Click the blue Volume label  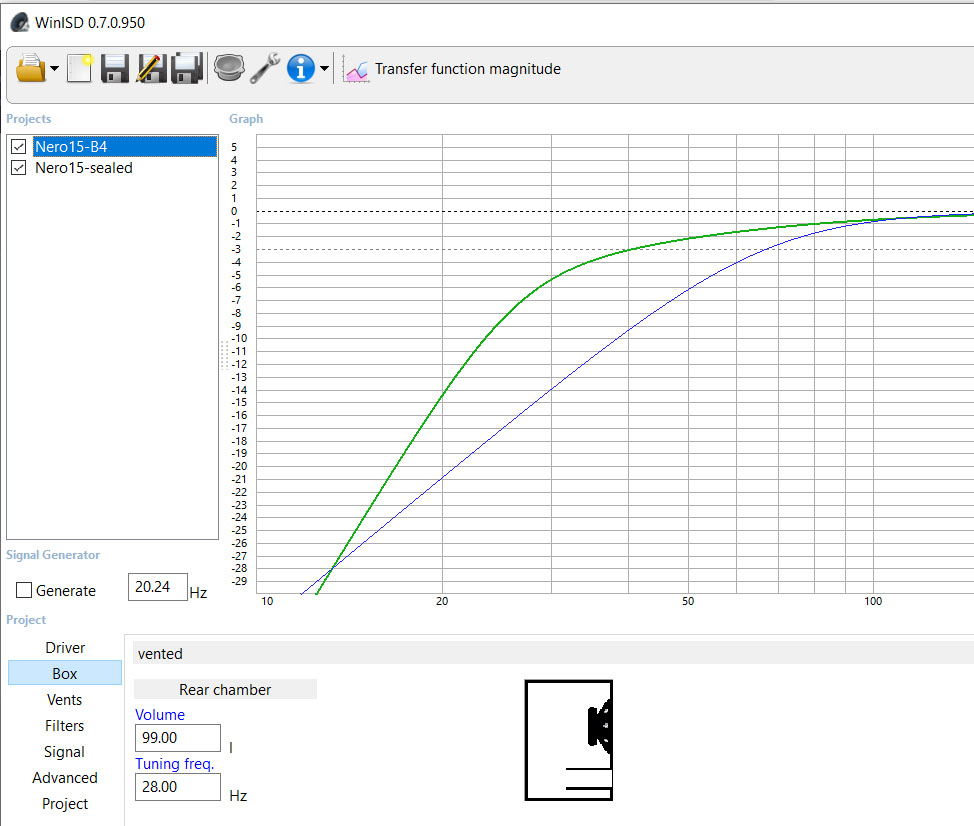click(x=160, y=715)
